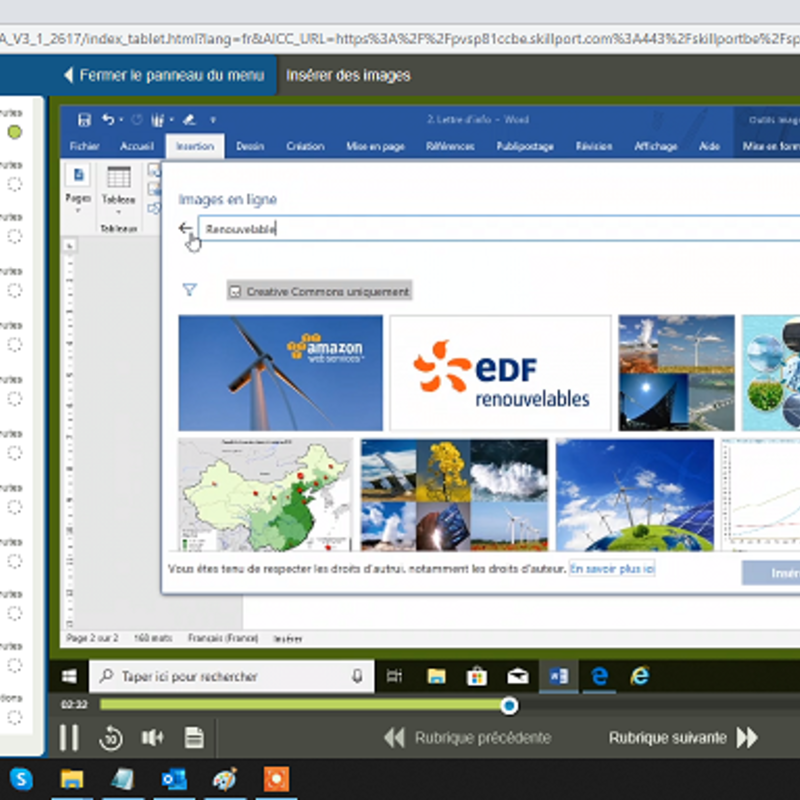Open the Pages button in ribbon
Viewport: 800px width, 800px height.
click(78, 188)
